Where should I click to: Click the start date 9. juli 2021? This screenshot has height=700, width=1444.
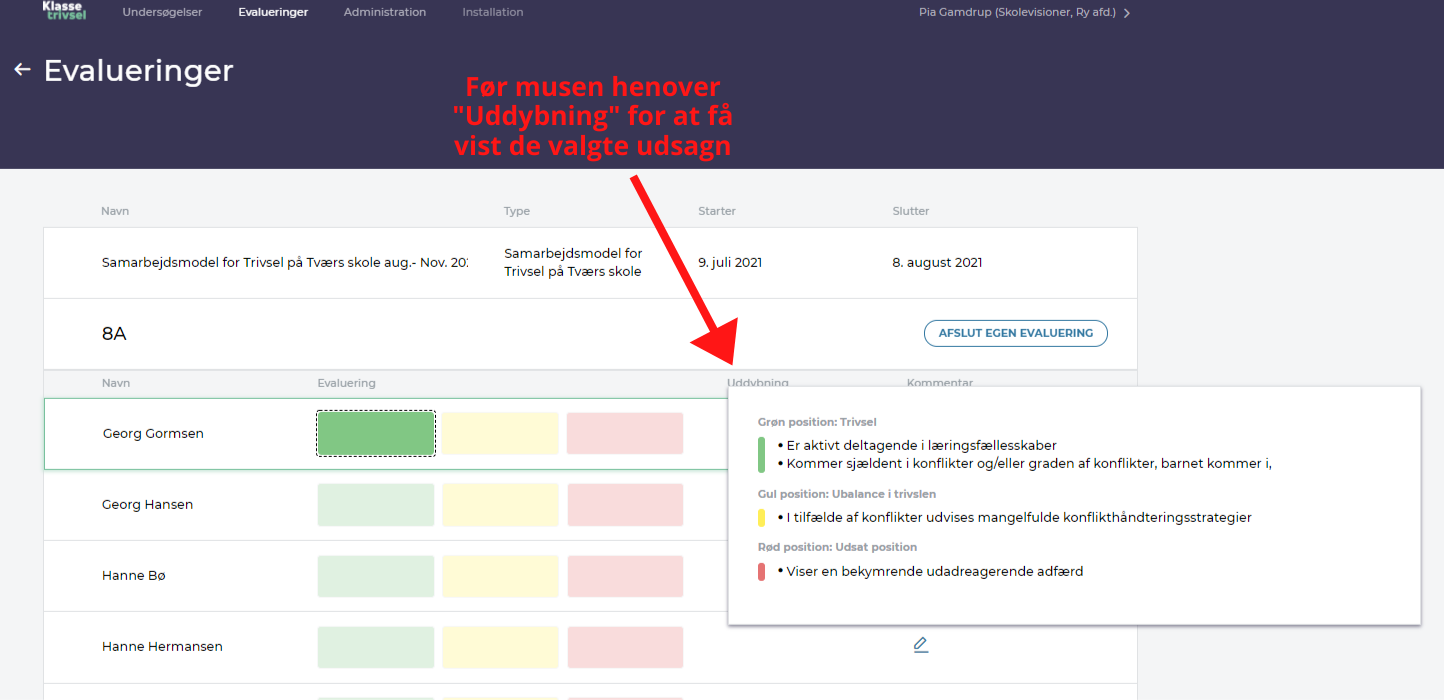[730, 263]
